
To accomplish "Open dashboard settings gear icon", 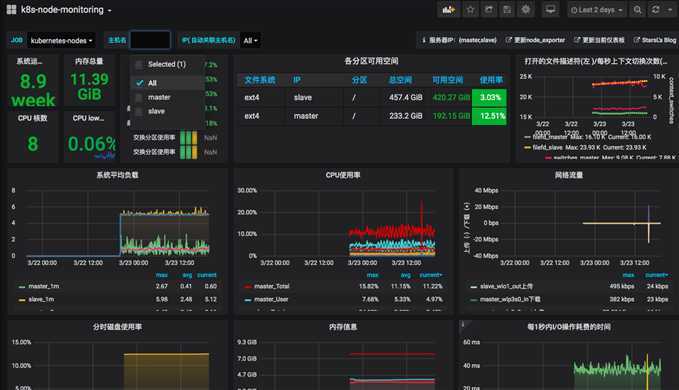I will 526,10.
